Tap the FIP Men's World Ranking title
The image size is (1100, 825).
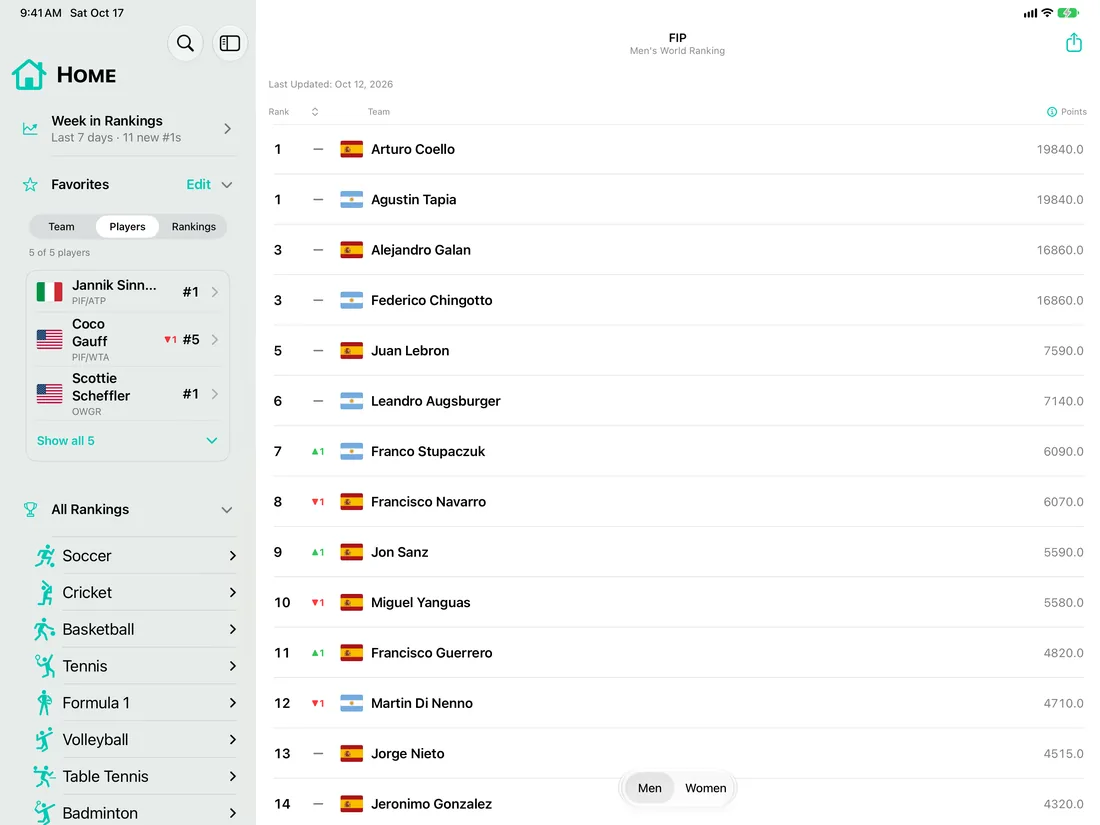tap(677, 43)
